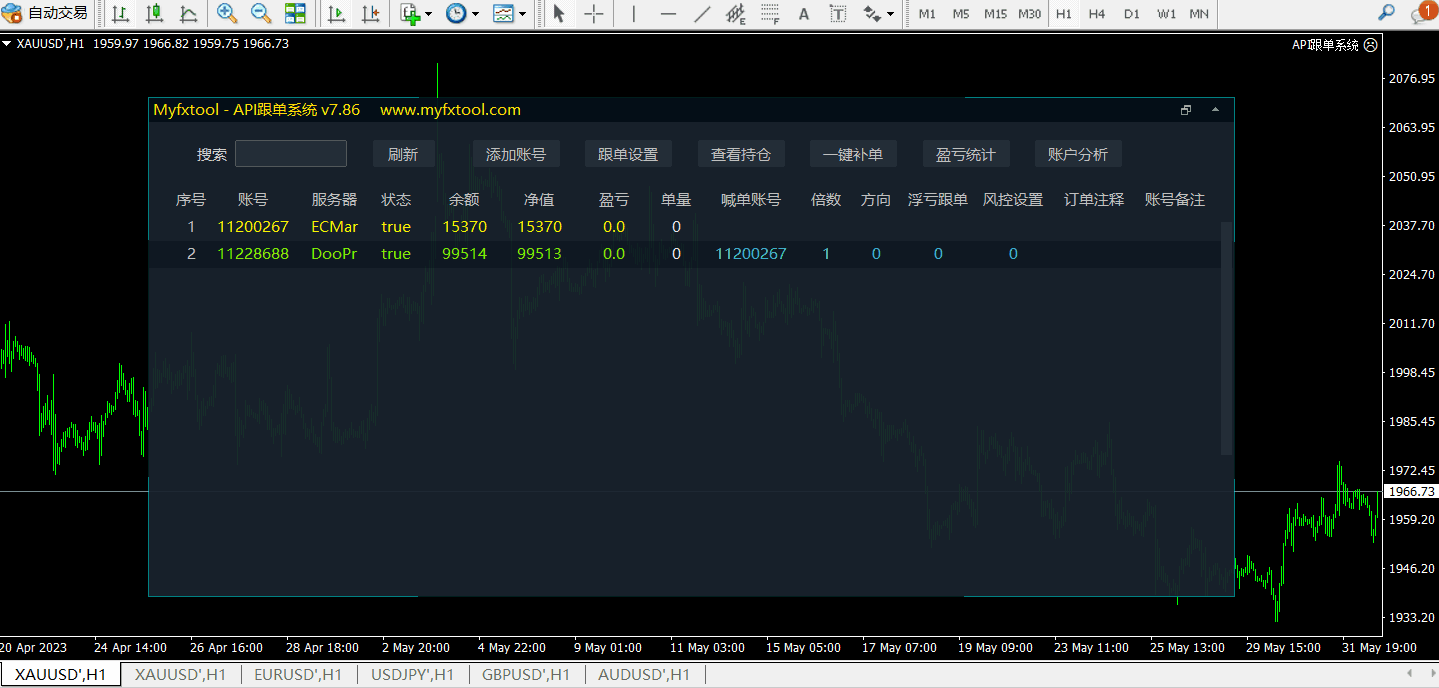Screen dimensions: 1439x688
Task: Select the cursor arrow tool
Action: coord(559,14)
